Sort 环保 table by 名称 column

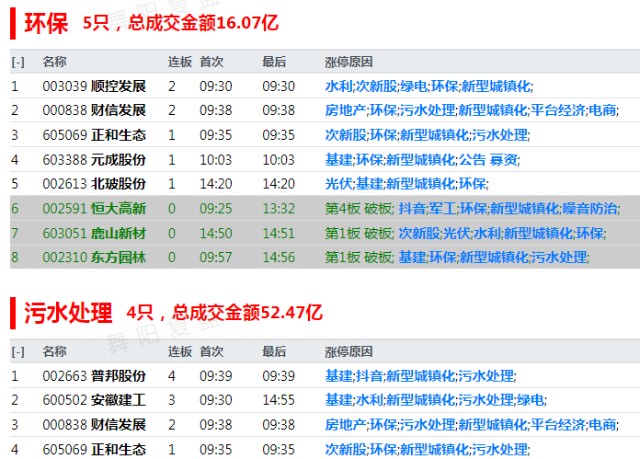(54, 62)
